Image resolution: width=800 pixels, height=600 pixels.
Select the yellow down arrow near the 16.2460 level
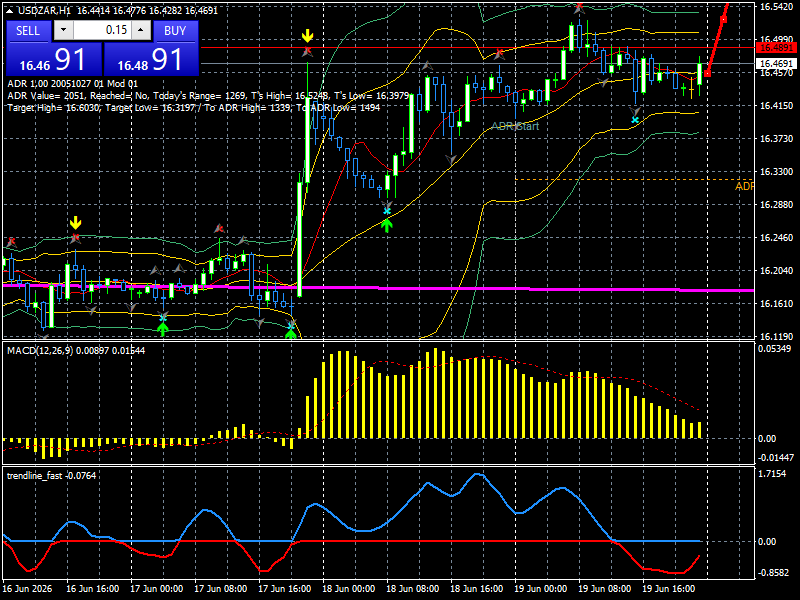[x=76, y=223]
